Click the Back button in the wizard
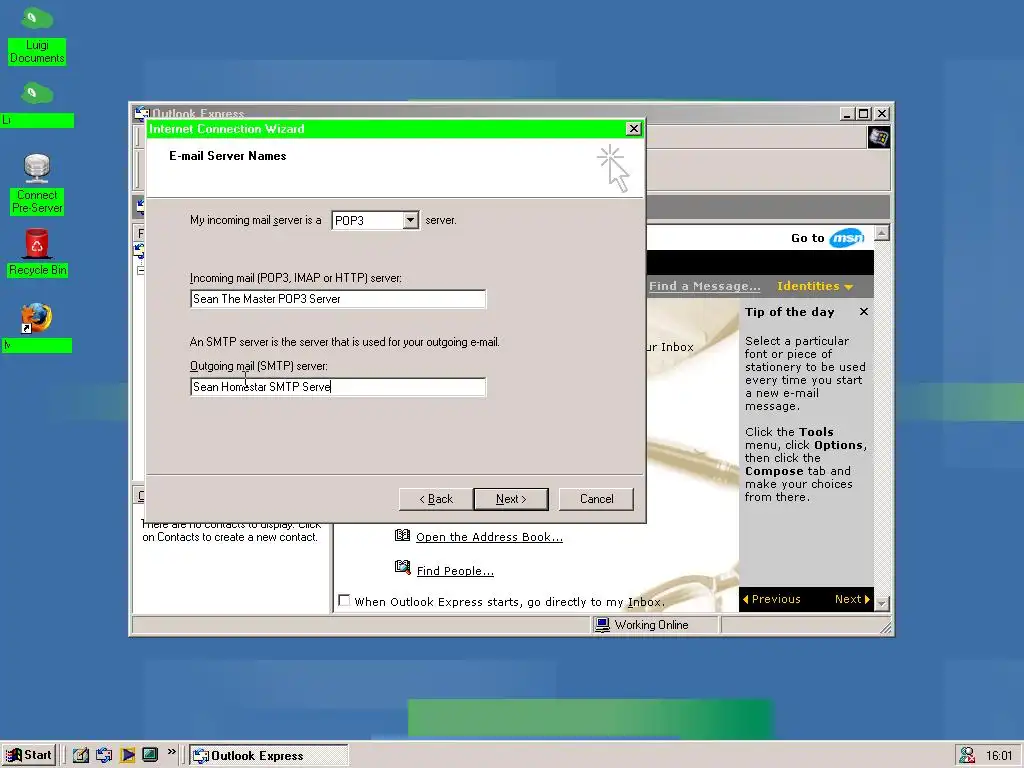The width and height of the screenshot is (1024, 768). 436,499
